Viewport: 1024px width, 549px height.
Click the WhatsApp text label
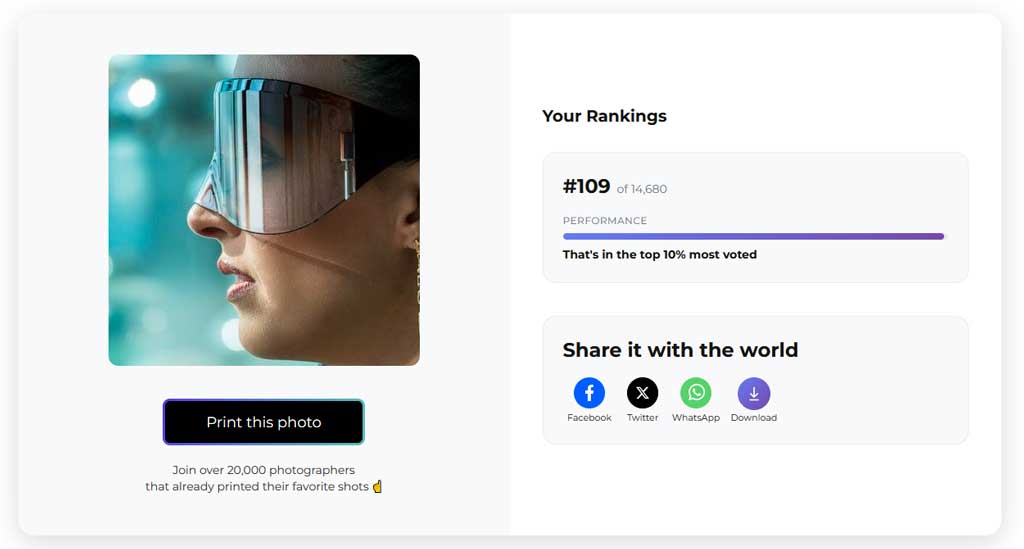pos(696,418)
